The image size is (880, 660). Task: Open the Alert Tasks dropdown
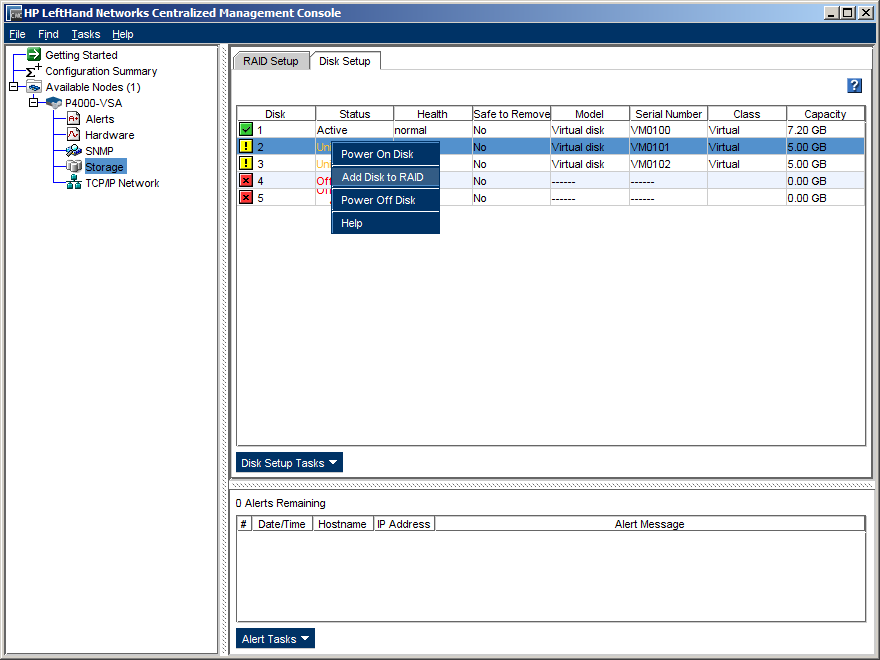(x=275, y=639)
